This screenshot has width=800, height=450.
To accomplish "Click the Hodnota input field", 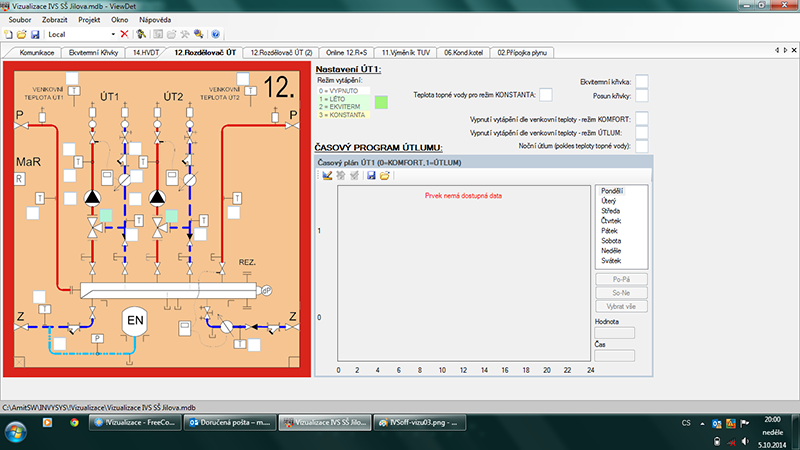I will (x=615, y=333).
